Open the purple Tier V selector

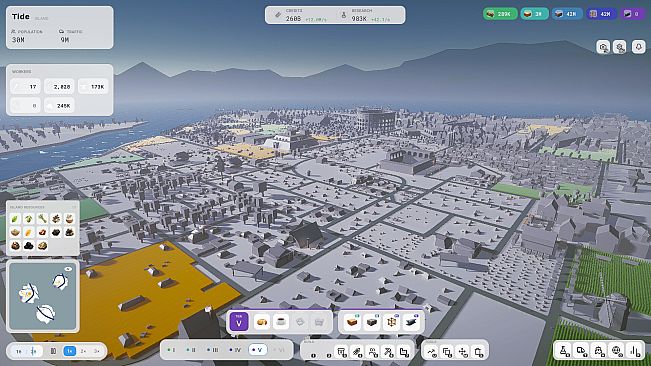click(x=239, y=322)
